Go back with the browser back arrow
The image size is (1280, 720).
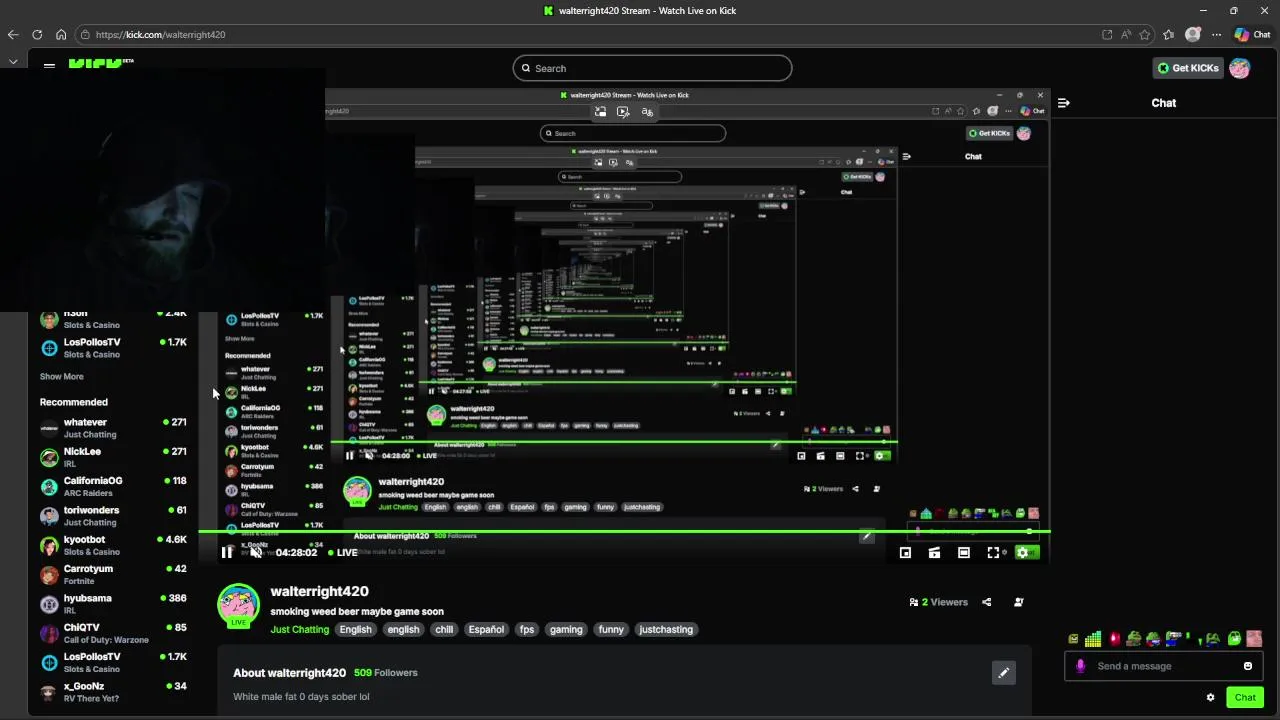pyautogui.click(x=13, y=34)
